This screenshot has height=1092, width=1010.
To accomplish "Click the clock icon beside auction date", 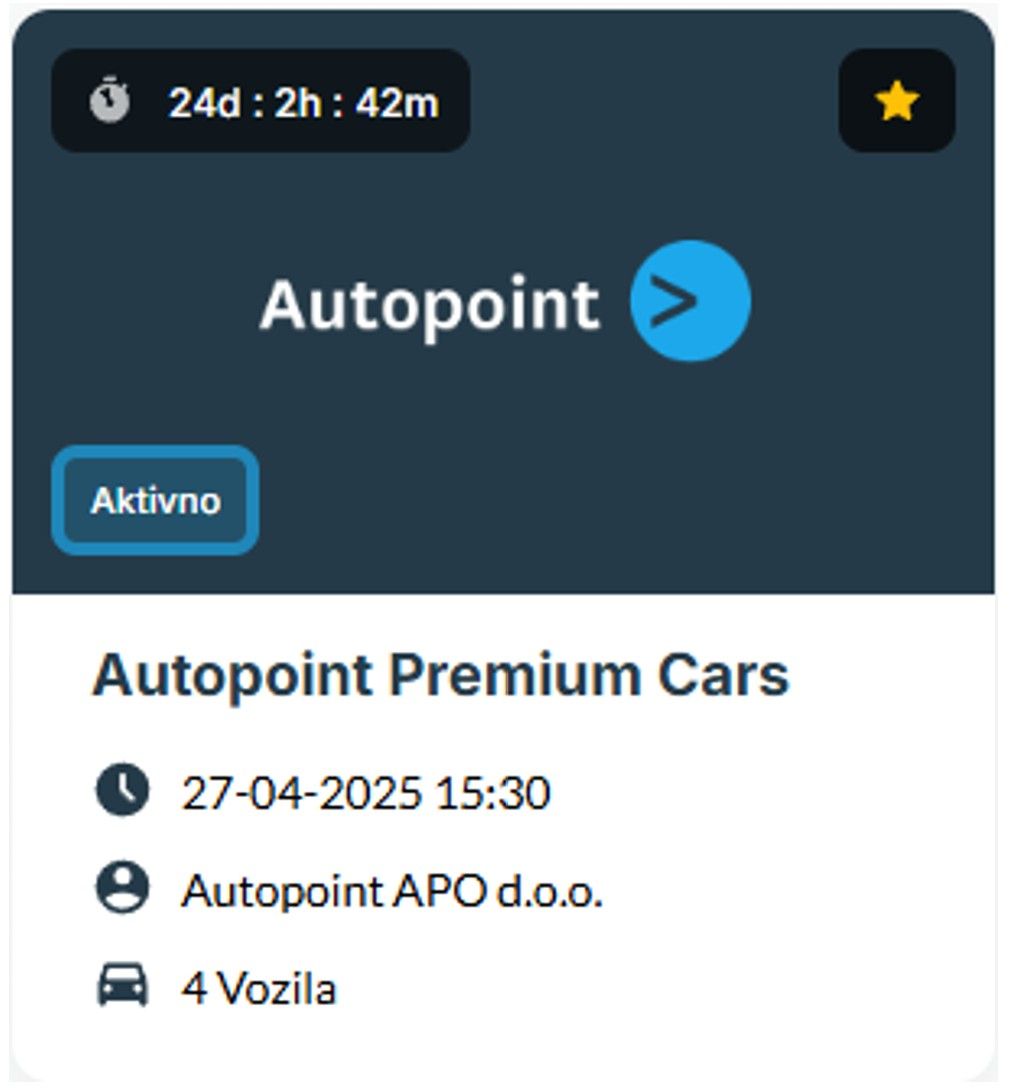I will (x=122, y=790).
